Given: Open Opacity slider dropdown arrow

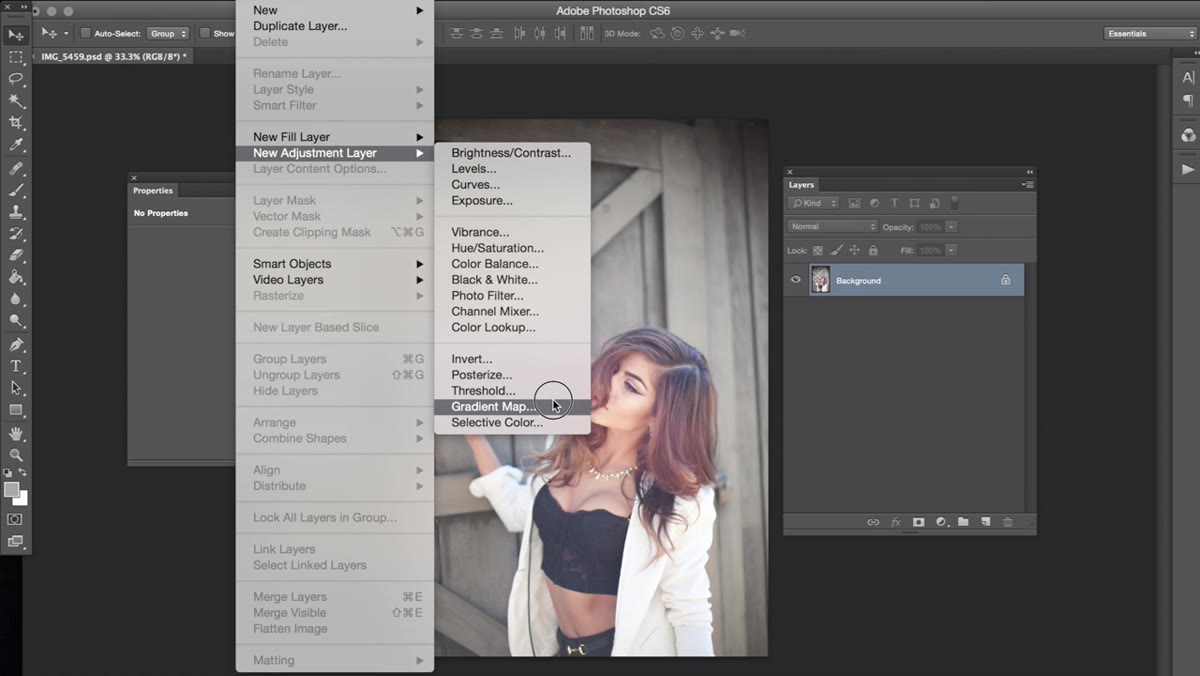Looking at the screenshot, I should pos(952,227).
